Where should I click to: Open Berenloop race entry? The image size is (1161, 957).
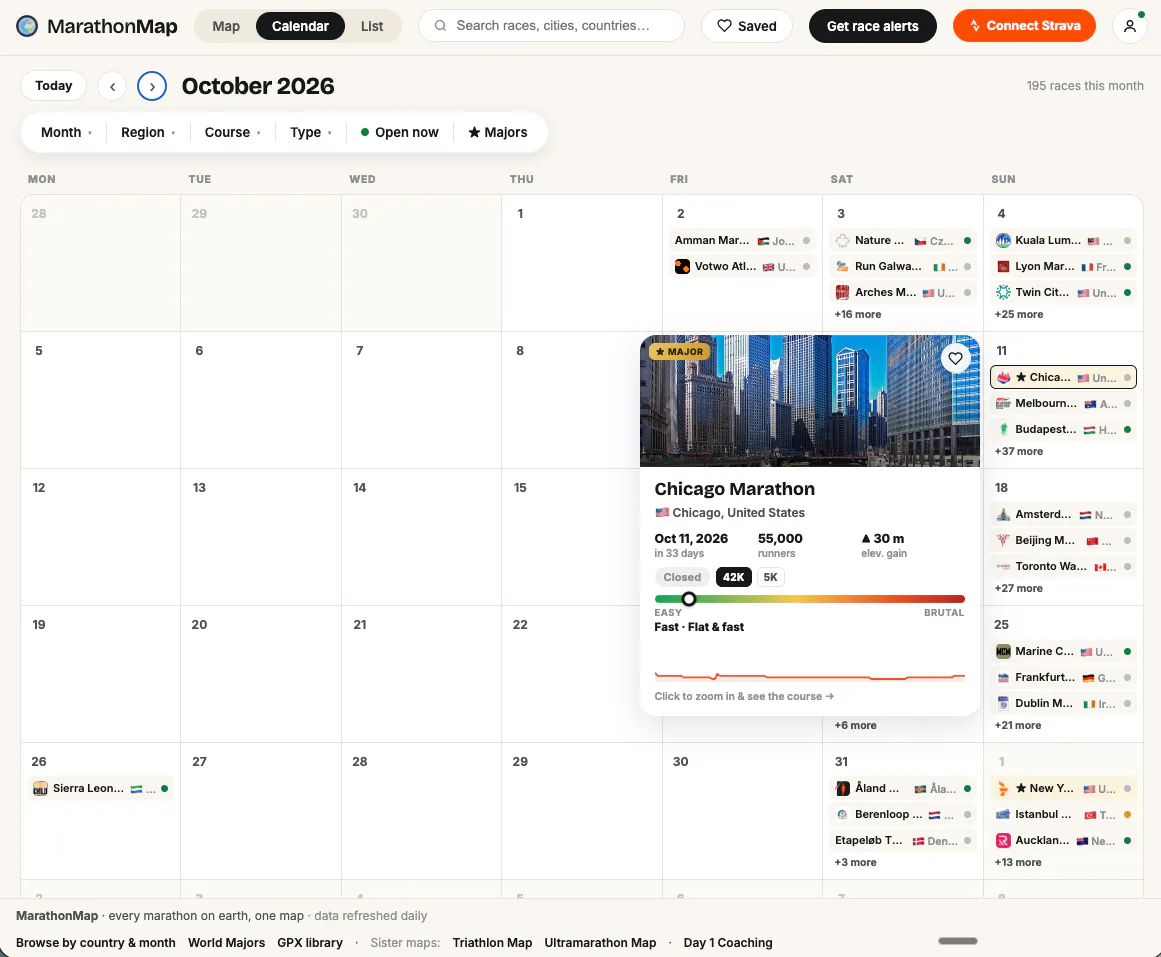[x=903, y=814]
